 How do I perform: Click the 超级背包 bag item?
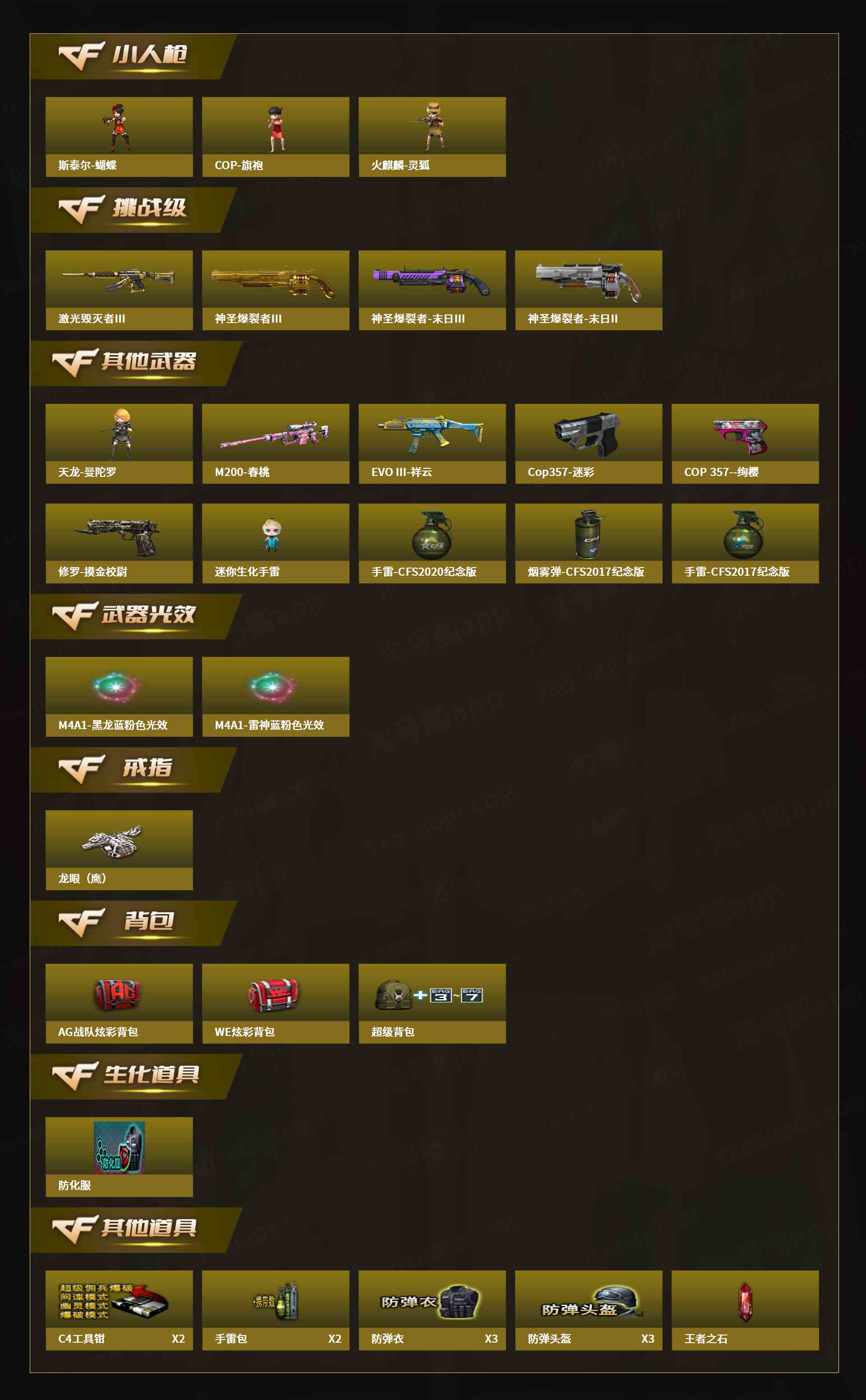coord(432,1004)
